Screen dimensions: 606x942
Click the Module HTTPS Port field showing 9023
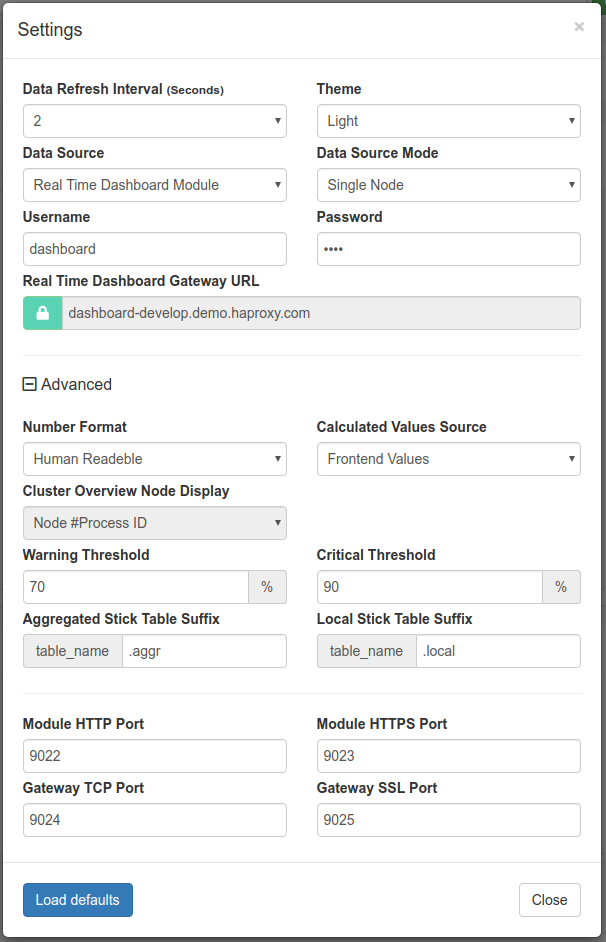click(x=448, y=756)
